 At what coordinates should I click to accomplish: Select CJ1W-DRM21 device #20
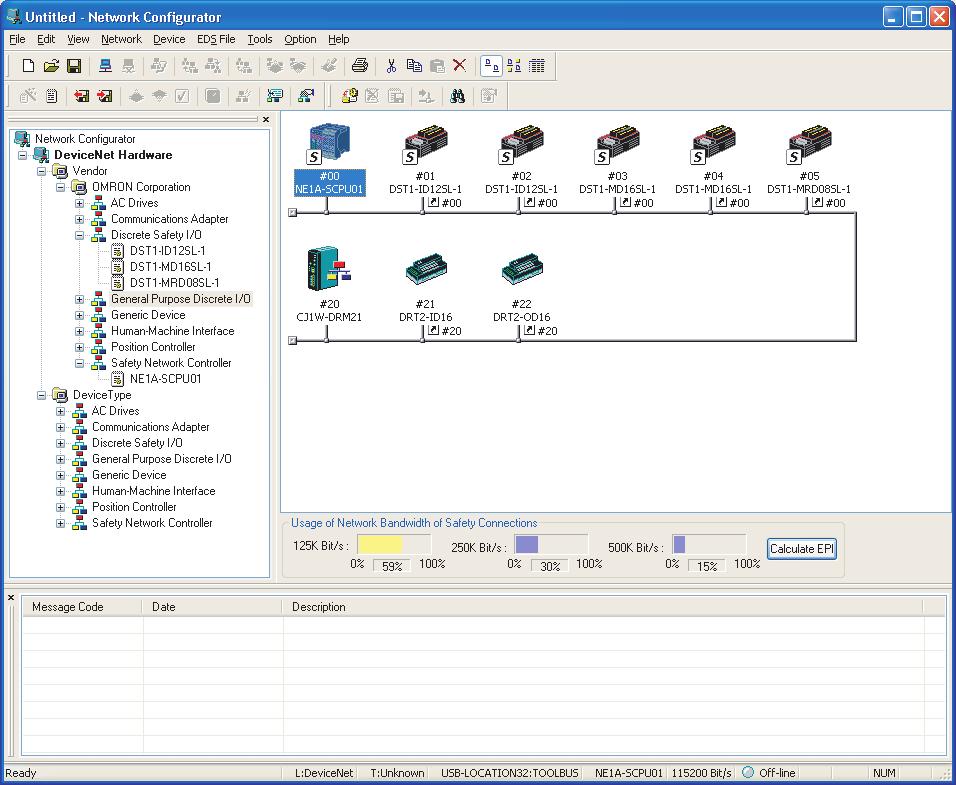329,285
